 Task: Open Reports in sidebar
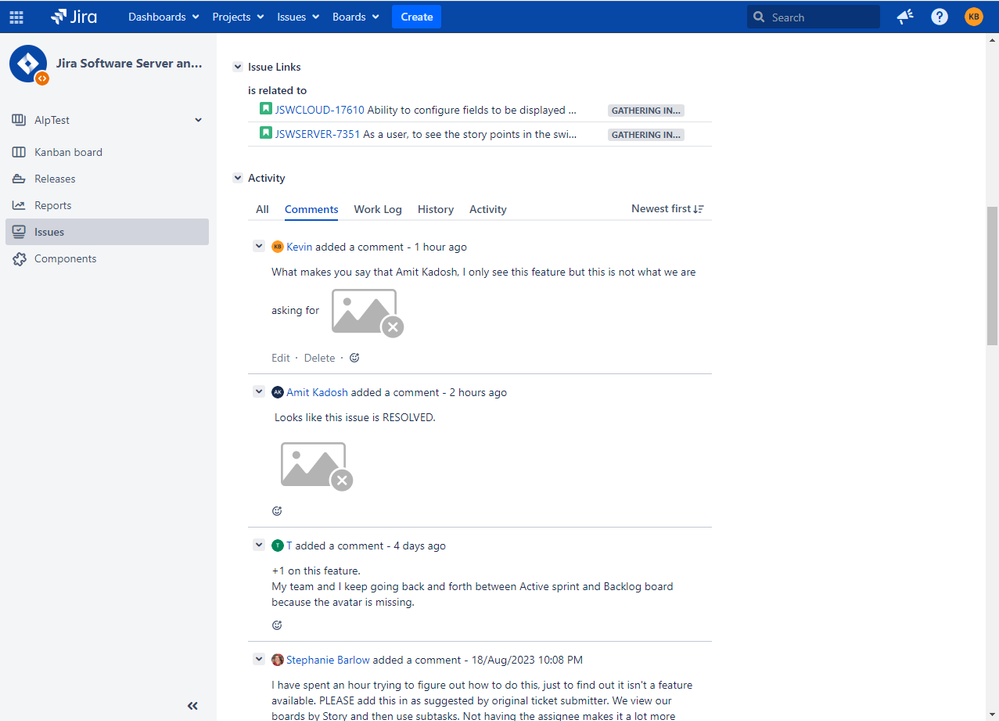[107, 205]
